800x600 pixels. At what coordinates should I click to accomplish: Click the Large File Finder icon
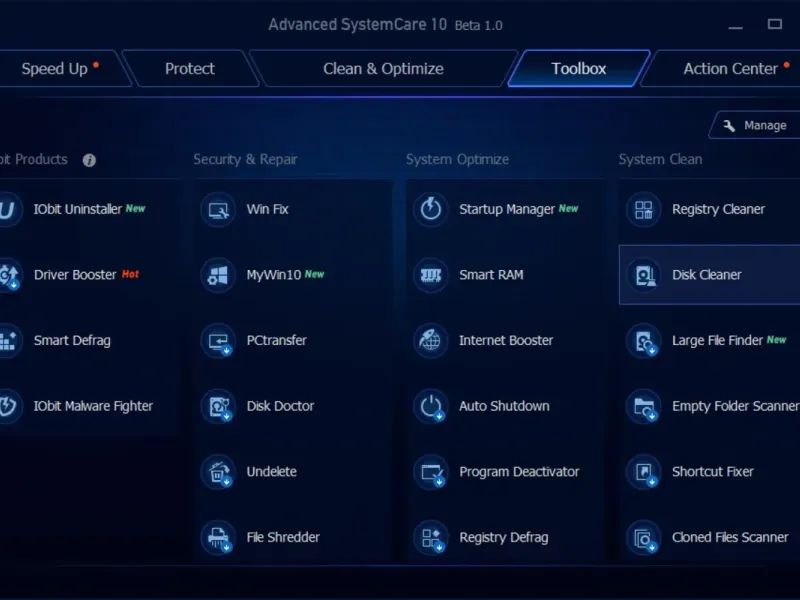coord(644,340)
